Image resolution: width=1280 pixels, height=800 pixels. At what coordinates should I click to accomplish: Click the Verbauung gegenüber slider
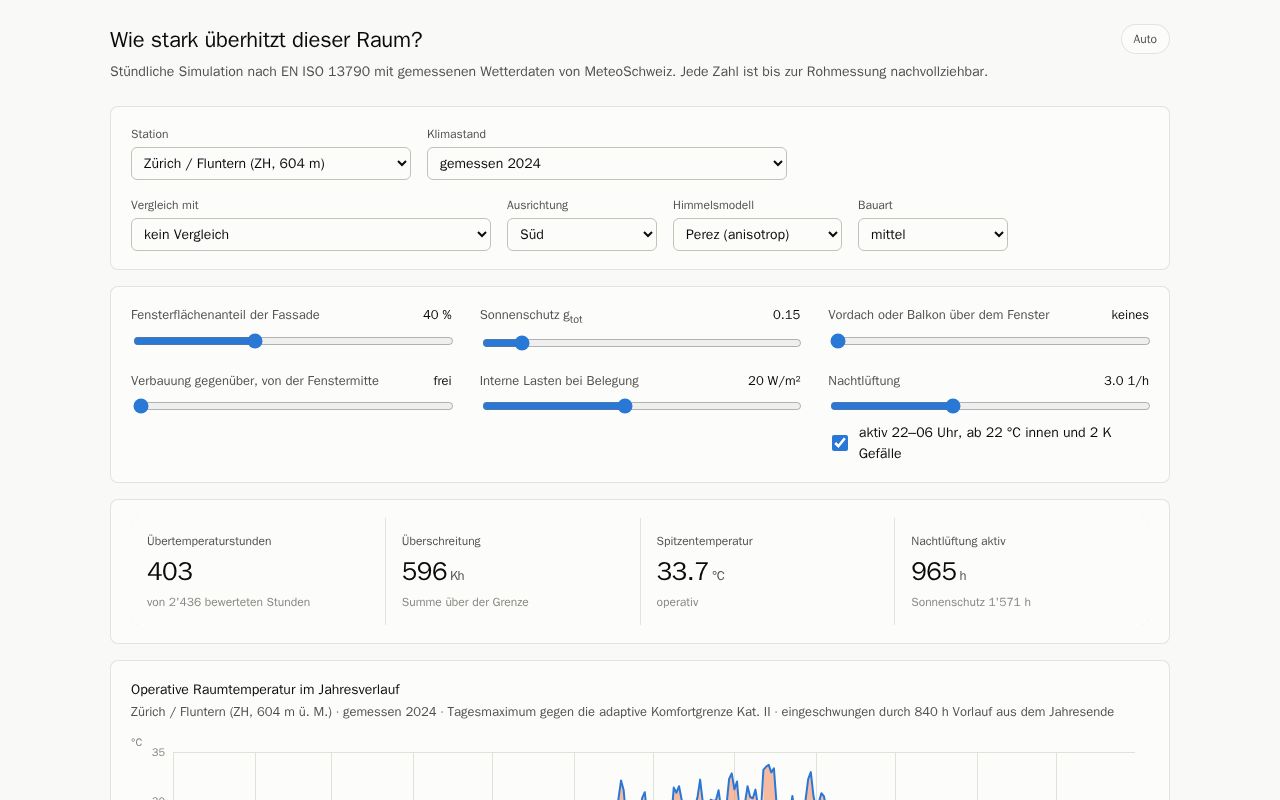293,406
